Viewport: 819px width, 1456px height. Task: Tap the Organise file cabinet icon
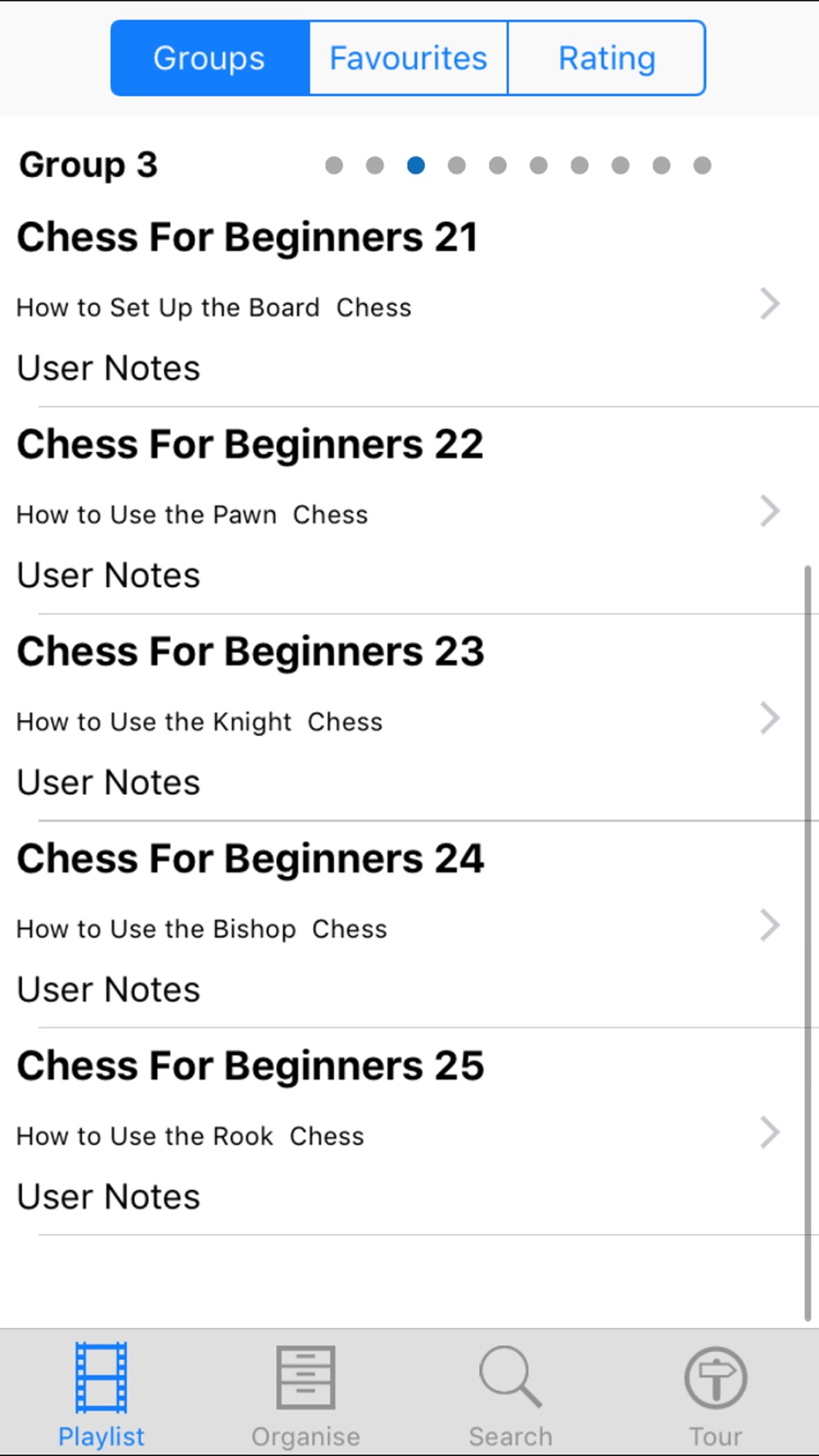pos(305,1377)
